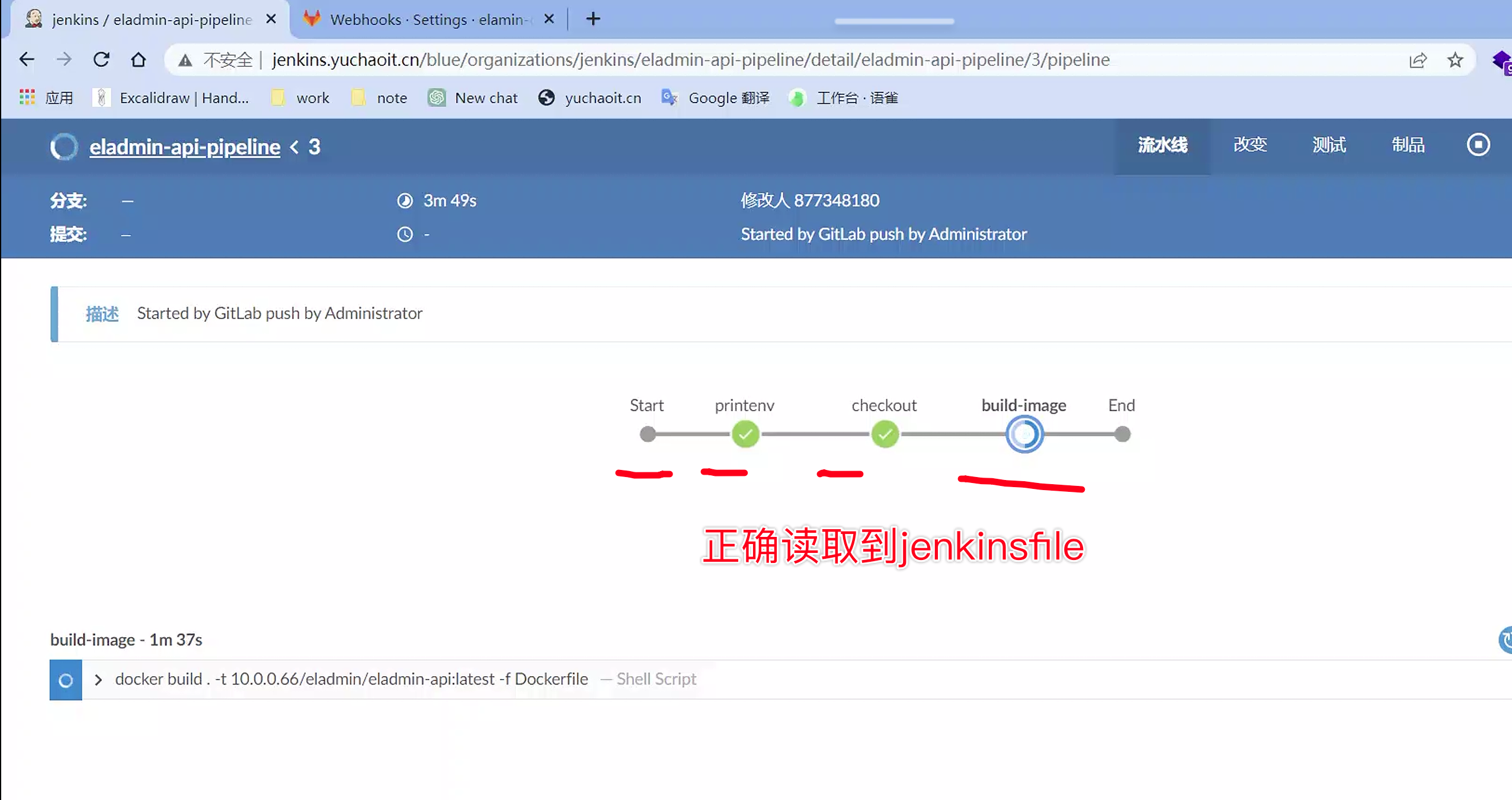Expand the docker build shell step
The height and width of the screenshot is (800, 1512).
click(98, 680)
